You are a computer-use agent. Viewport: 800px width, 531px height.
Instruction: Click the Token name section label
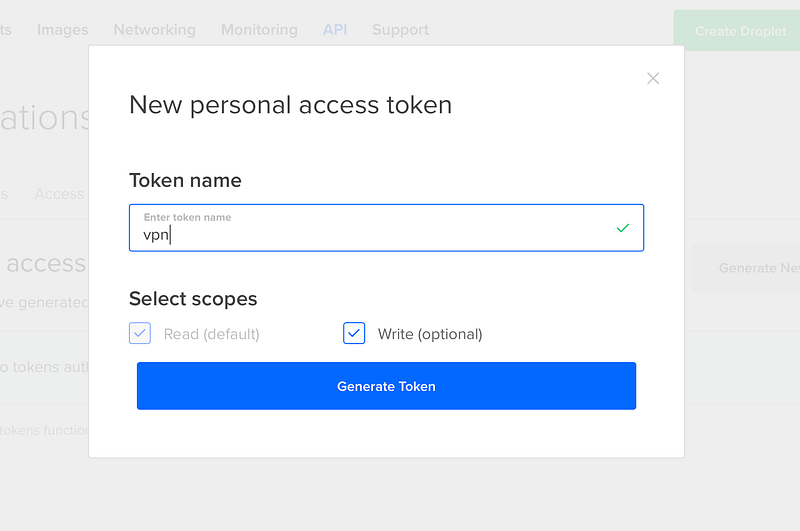point(185,180)
